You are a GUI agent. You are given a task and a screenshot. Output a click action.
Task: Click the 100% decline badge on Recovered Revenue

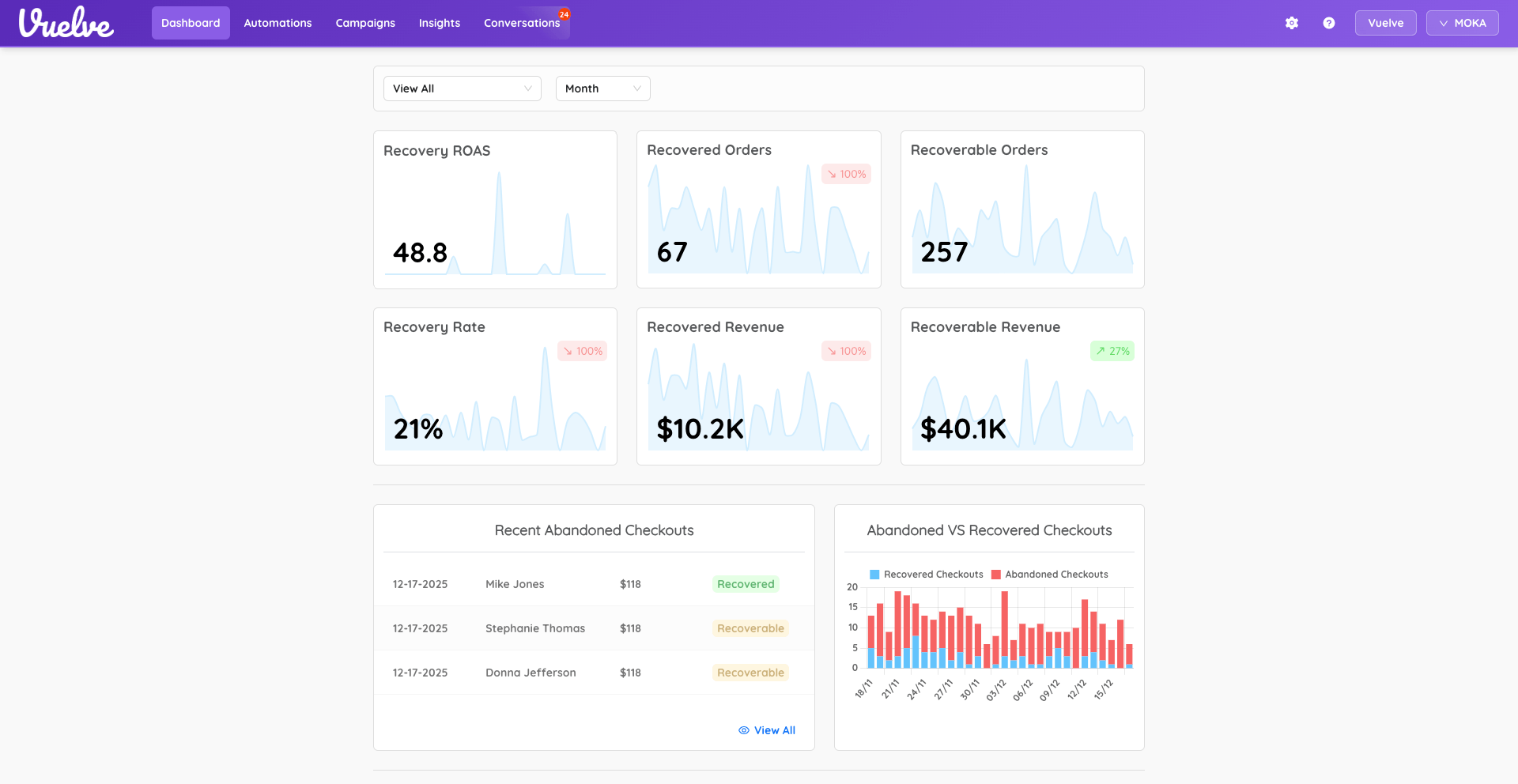coord(846,350)
